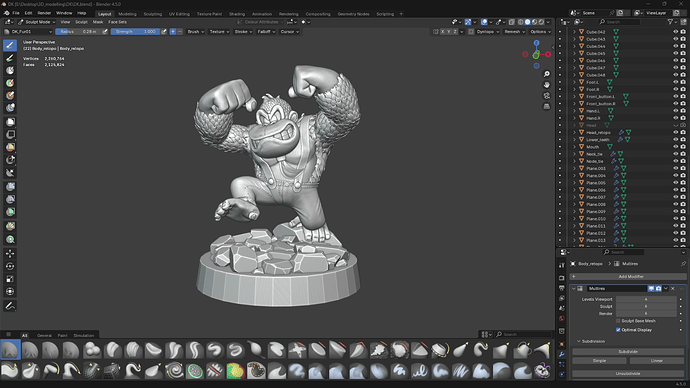Click the Simple subdivide button
690x388 pixels.
599,361
